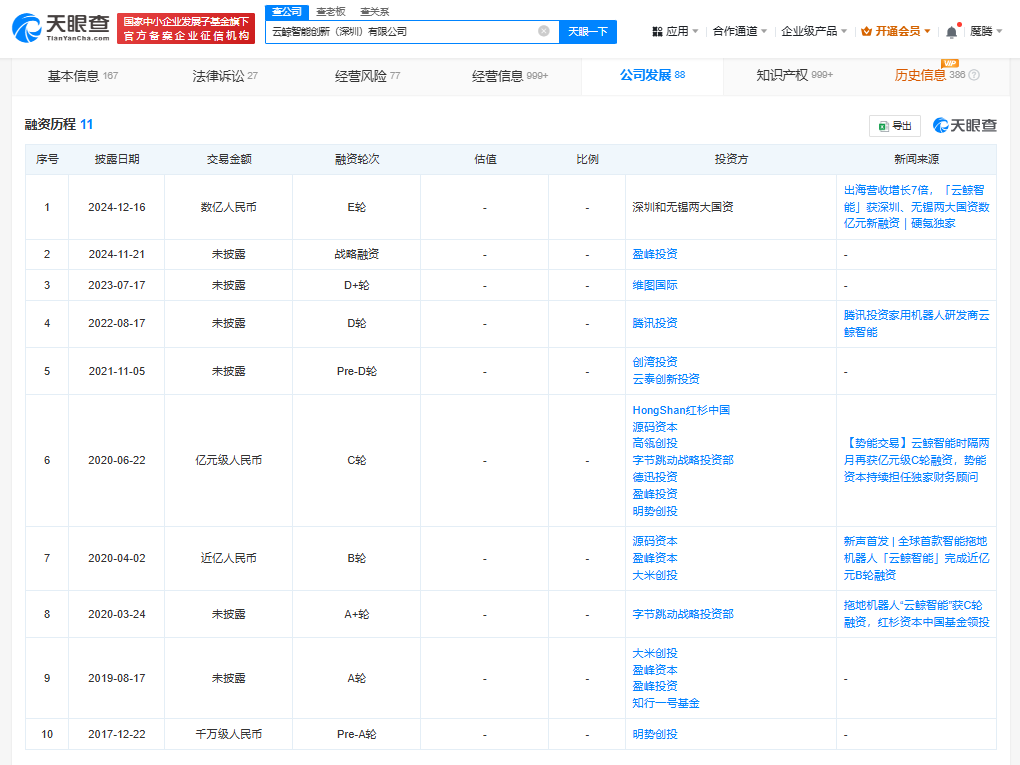The height and width of the screenshot is (765, 1020).
Task: Open 经营信息 tab
Action: 510,76
